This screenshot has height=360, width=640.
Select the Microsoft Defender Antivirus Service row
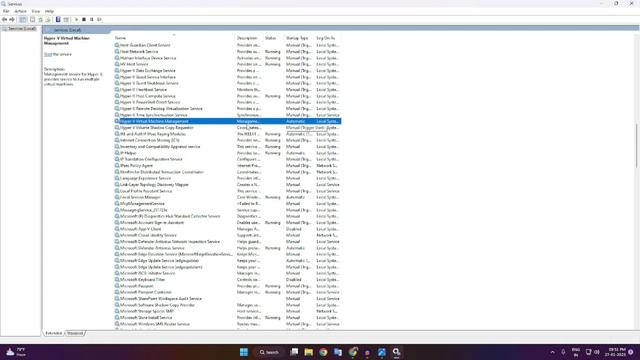(x=227, y=248)
